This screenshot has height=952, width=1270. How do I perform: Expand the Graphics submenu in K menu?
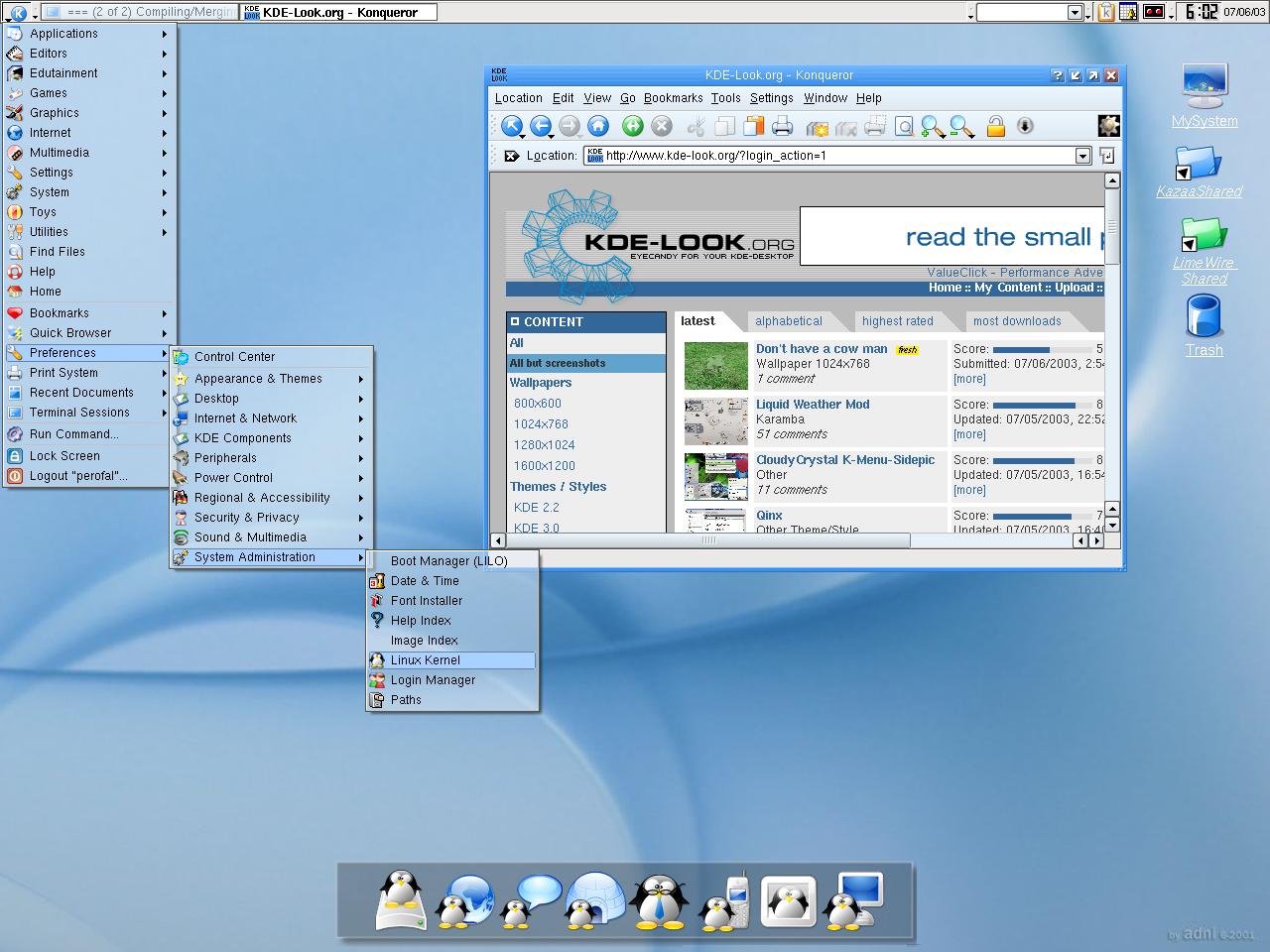[89, 113]
